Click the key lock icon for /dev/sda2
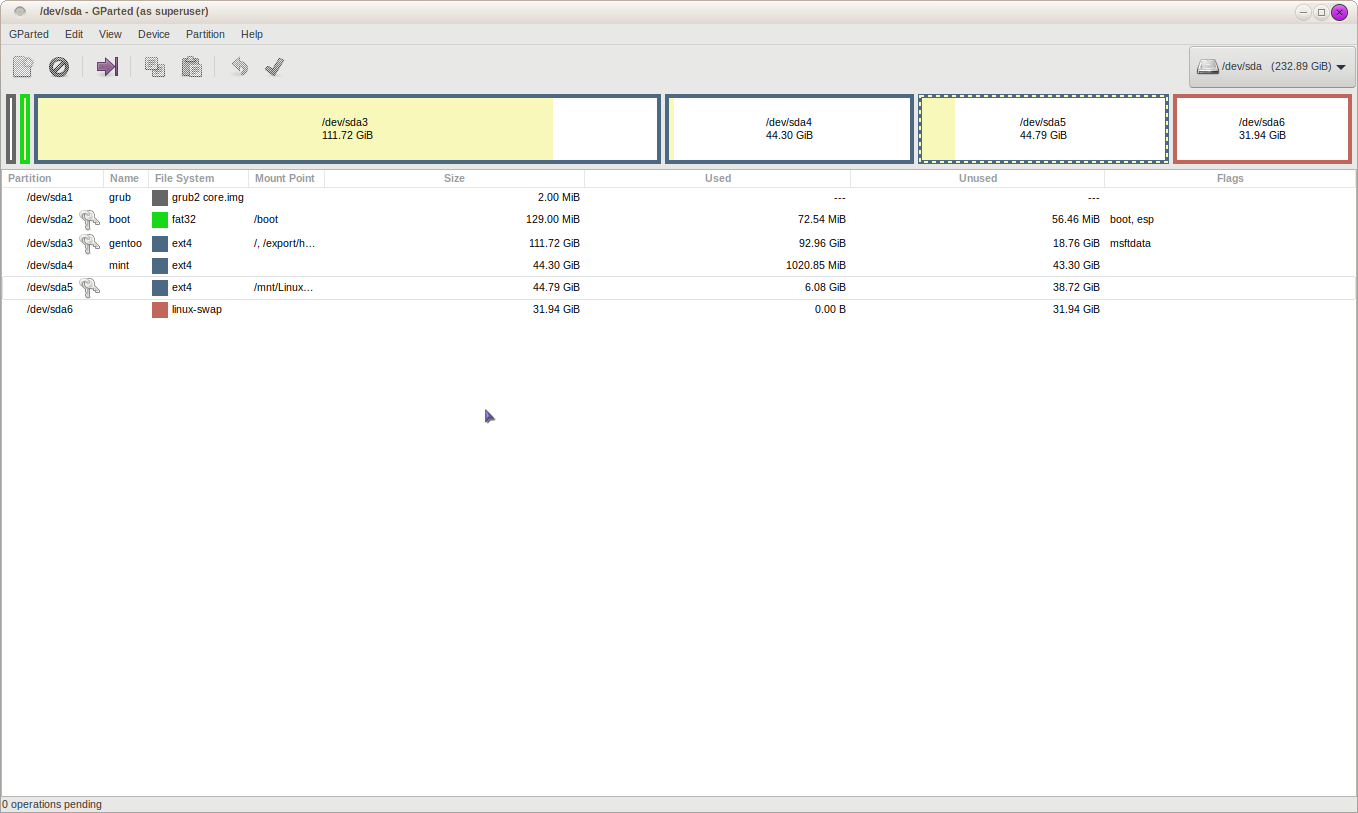Viewport: 1358px width, 813px height. 90,220
